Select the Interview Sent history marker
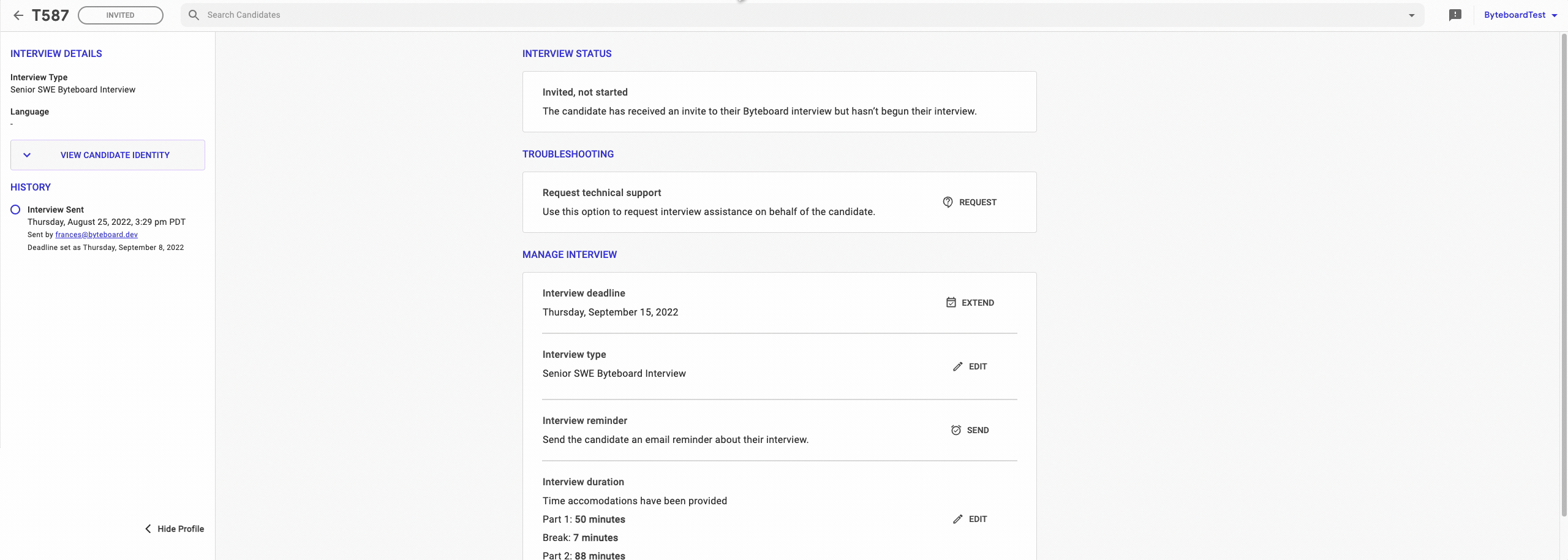 15,210
